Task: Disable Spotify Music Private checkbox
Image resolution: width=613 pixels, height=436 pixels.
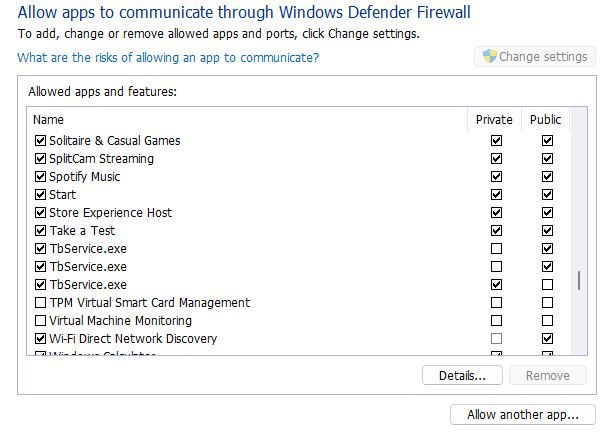Action: [x=496, y=177]
